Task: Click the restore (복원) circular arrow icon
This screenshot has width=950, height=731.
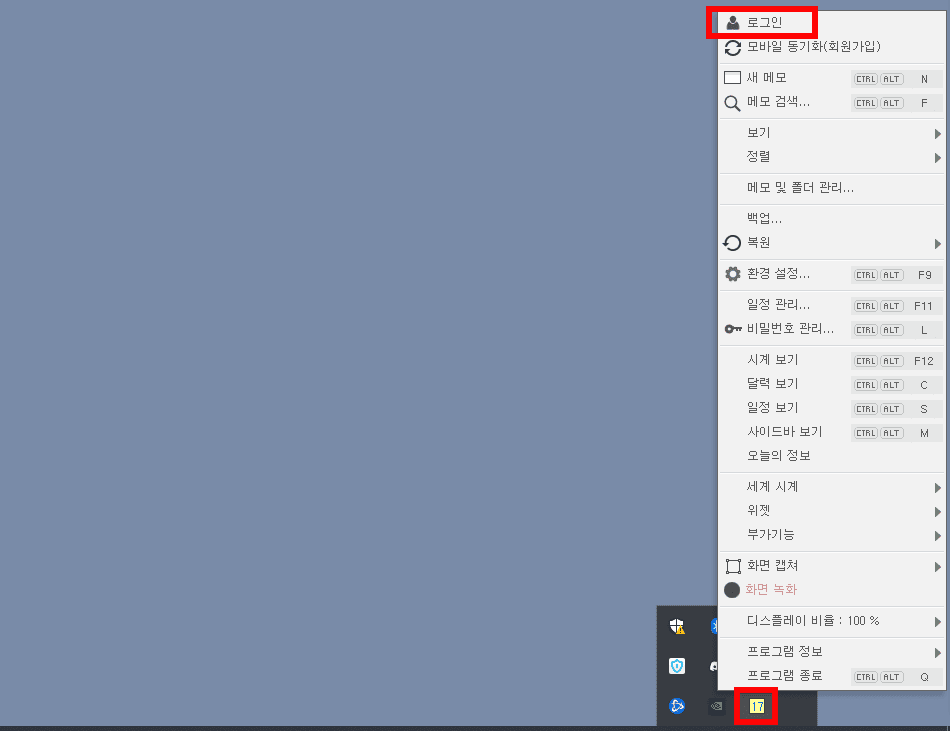Action: click(x=733, y=242)
